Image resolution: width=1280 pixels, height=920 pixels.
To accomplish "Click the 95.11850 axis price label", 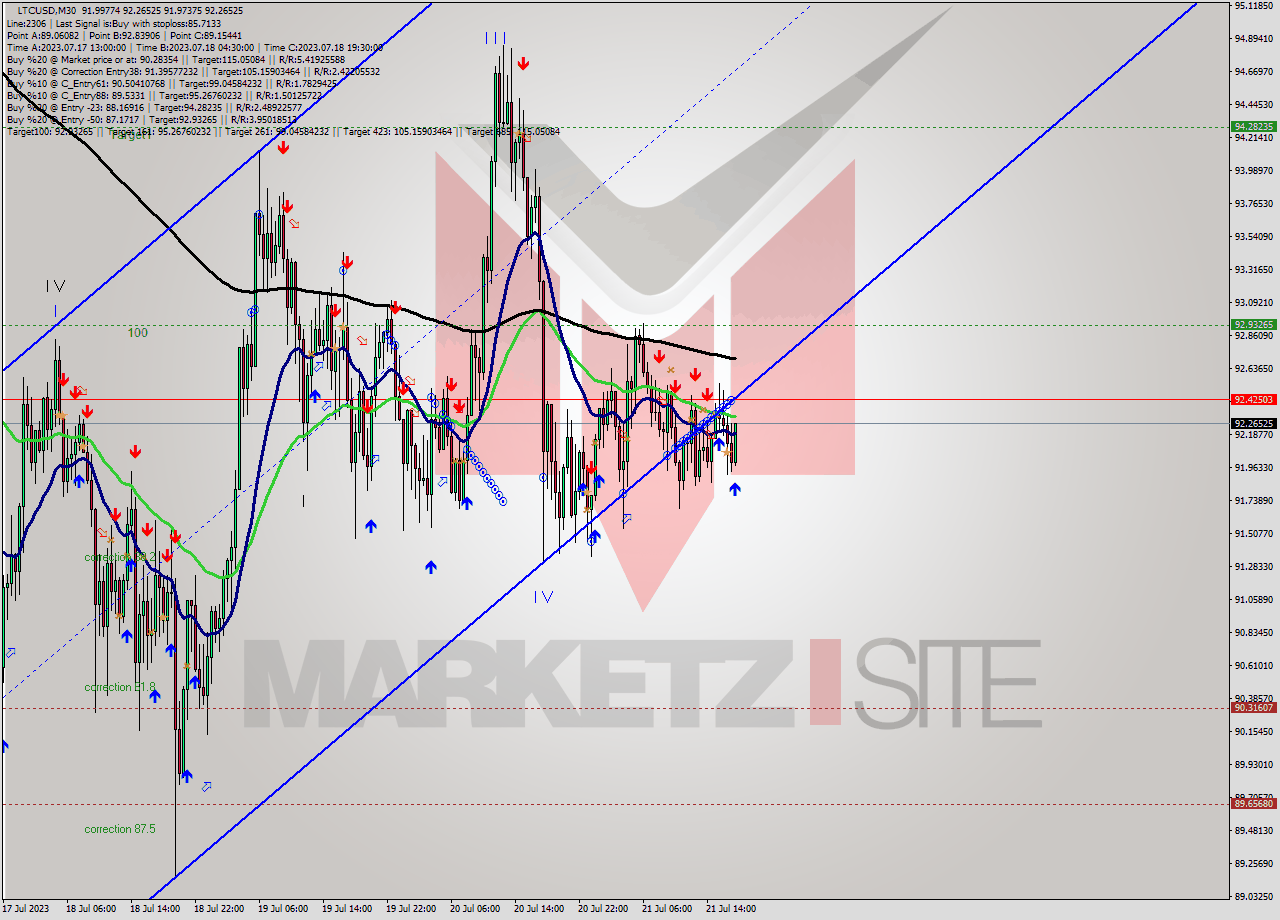I will (x=1254, y=6).
